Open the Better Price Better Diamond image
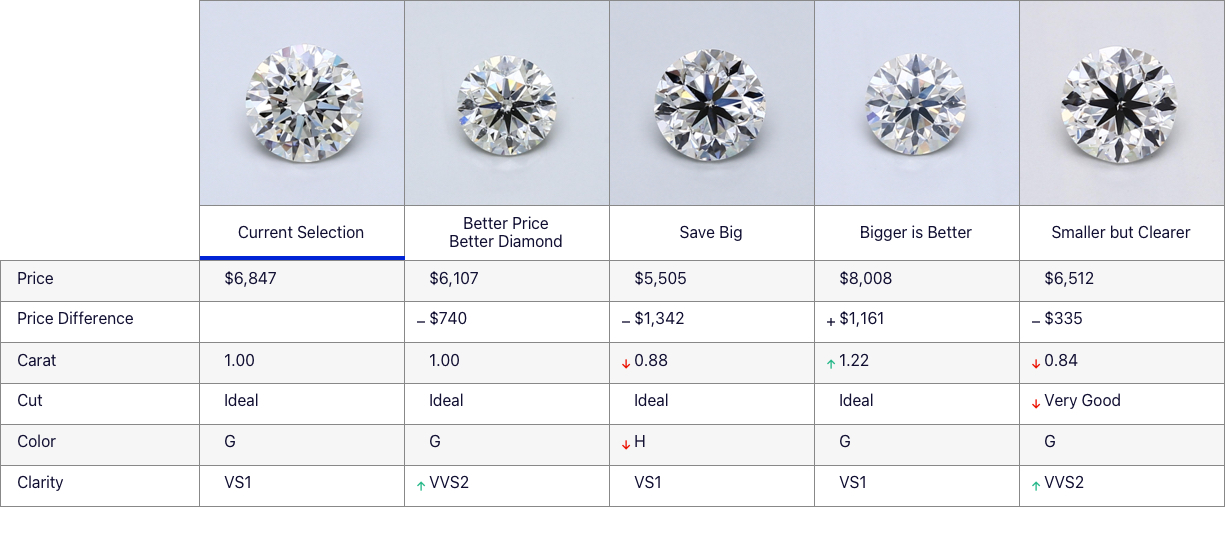Screen dimensions: 1225x540 click(507, 103)
